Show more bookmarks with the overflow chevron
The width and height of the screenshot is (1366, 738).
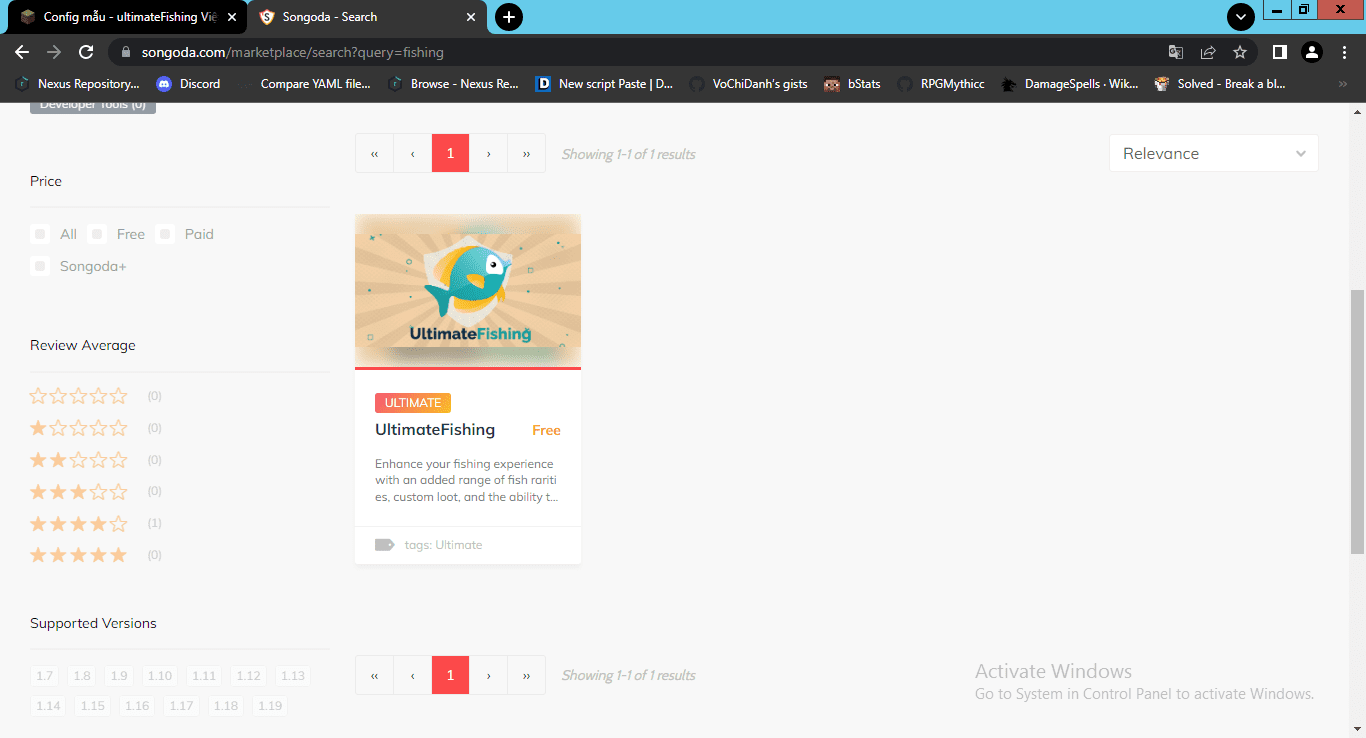(x=1342, y=84)
